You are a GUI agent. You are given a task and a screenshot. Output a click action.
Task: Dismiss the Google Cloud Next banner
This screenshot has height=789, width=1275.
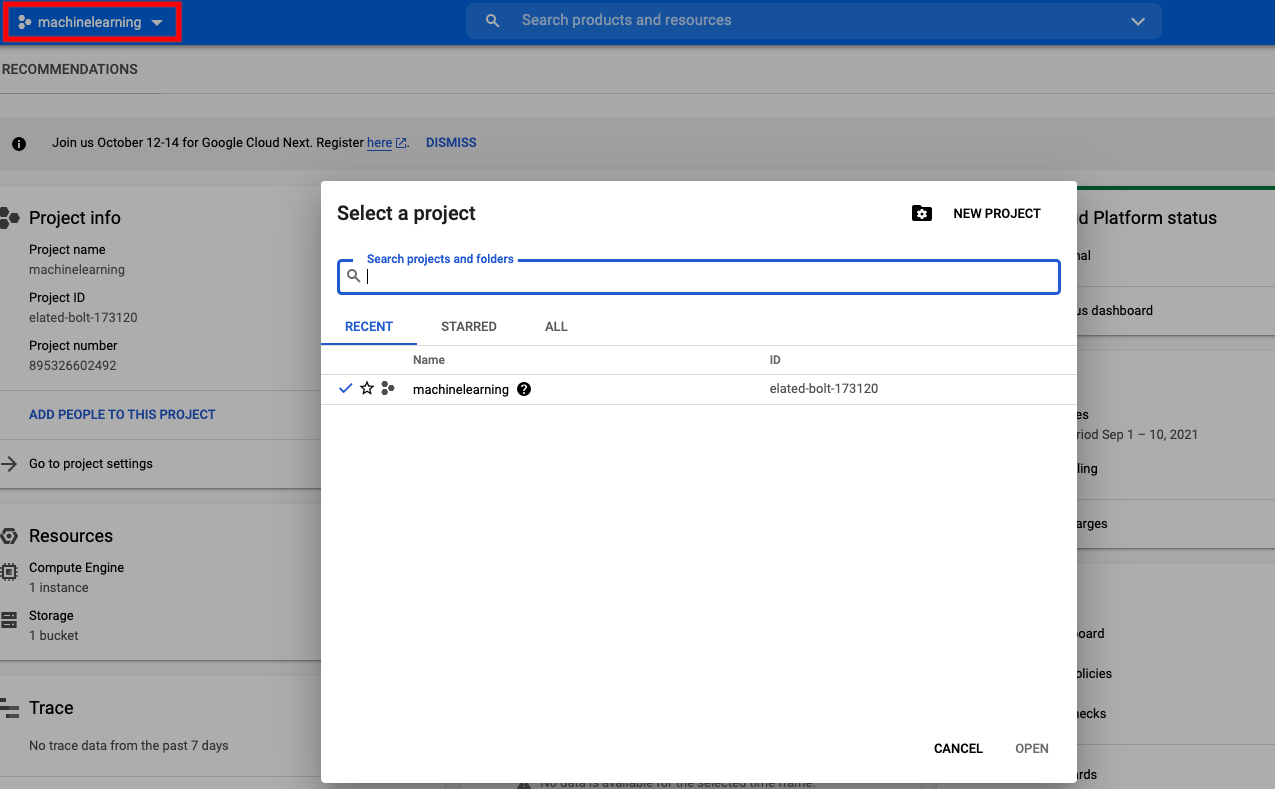pos(451,143)
